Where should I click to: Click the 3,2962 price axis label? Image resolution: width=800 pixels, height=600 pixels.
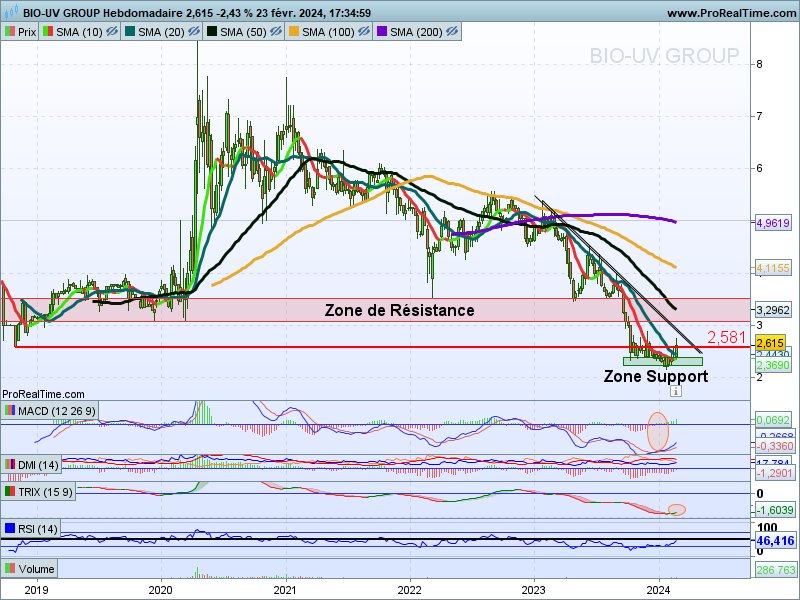click(x=772, y=310)
